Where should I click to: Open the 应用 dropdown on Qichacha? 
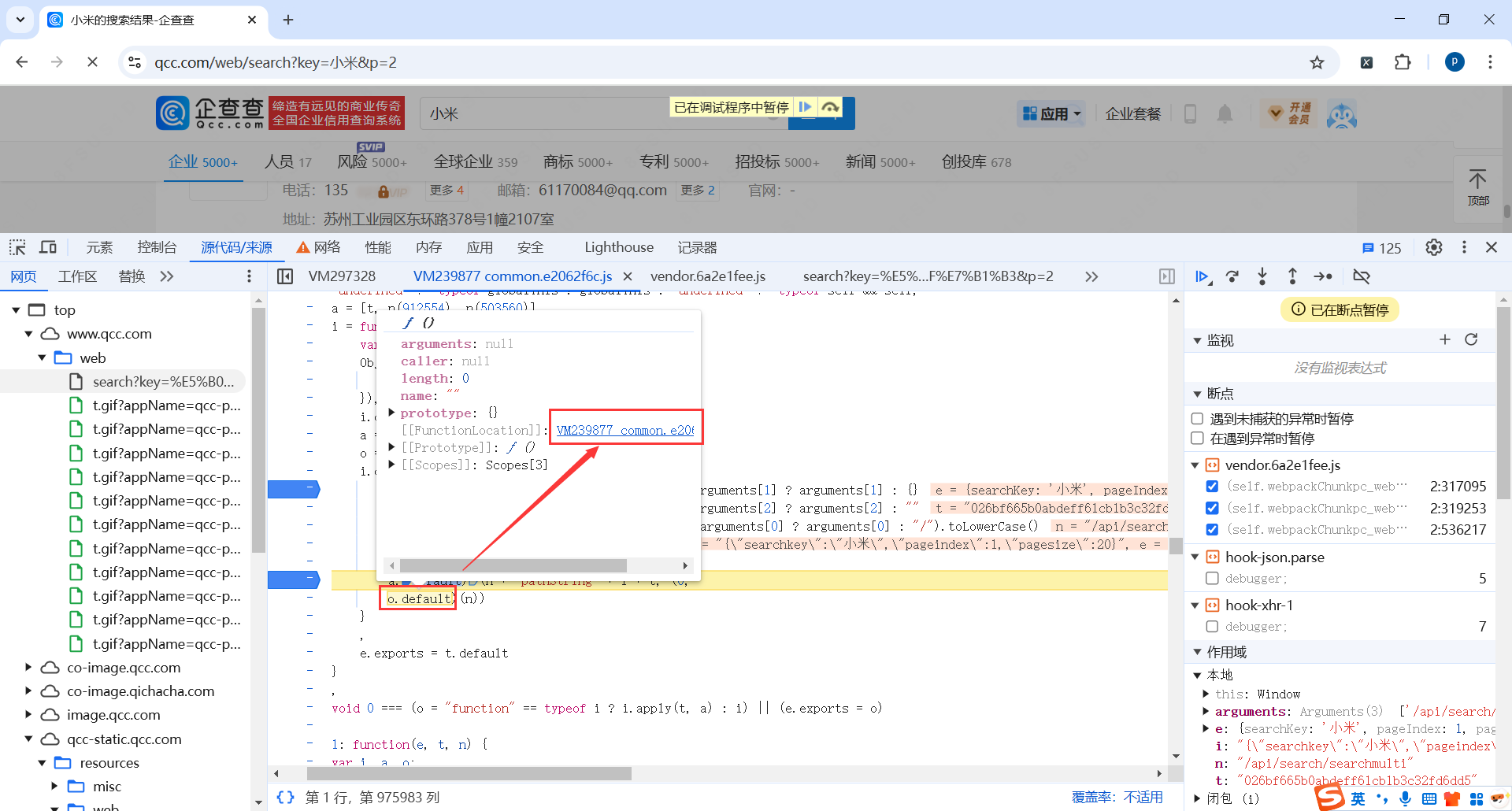pos(1052,114)
